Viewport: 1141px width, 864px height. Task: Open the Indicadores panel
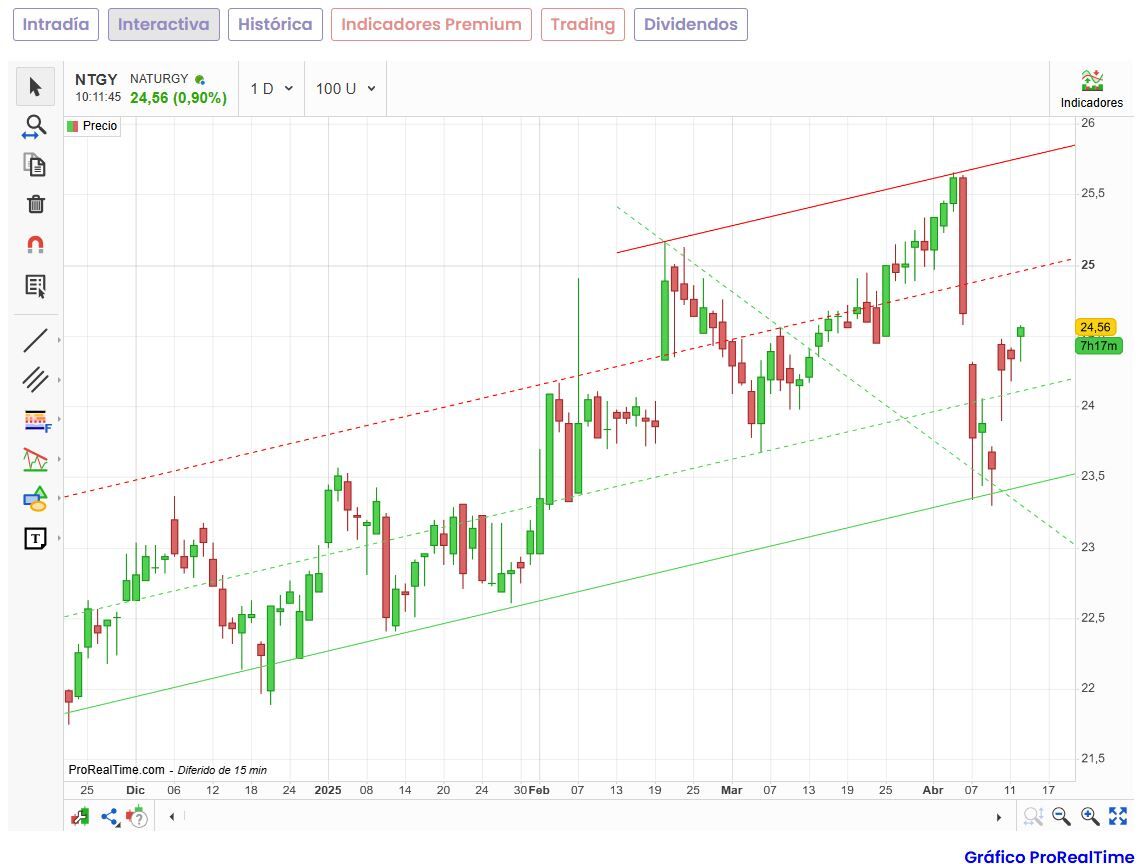click(x=1091, y=89)
